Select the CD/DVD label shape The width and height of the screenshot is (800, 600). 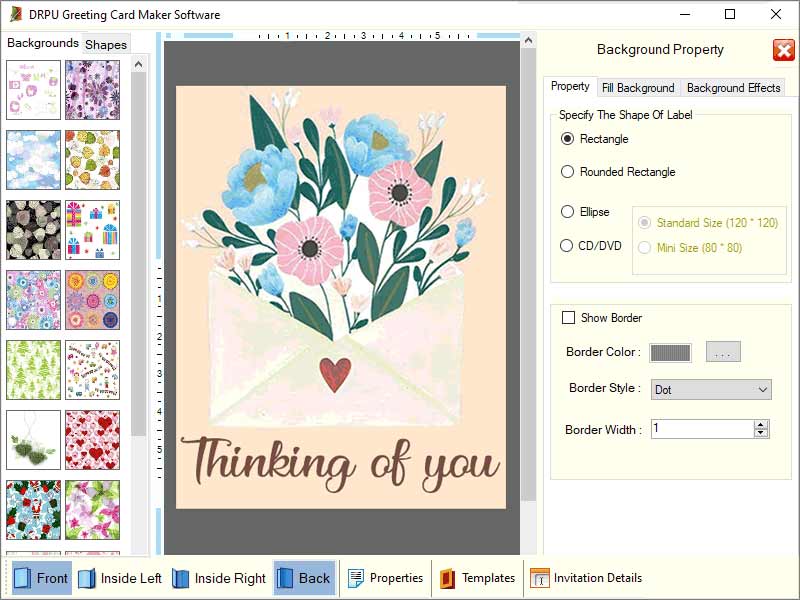tap(568, 246)
